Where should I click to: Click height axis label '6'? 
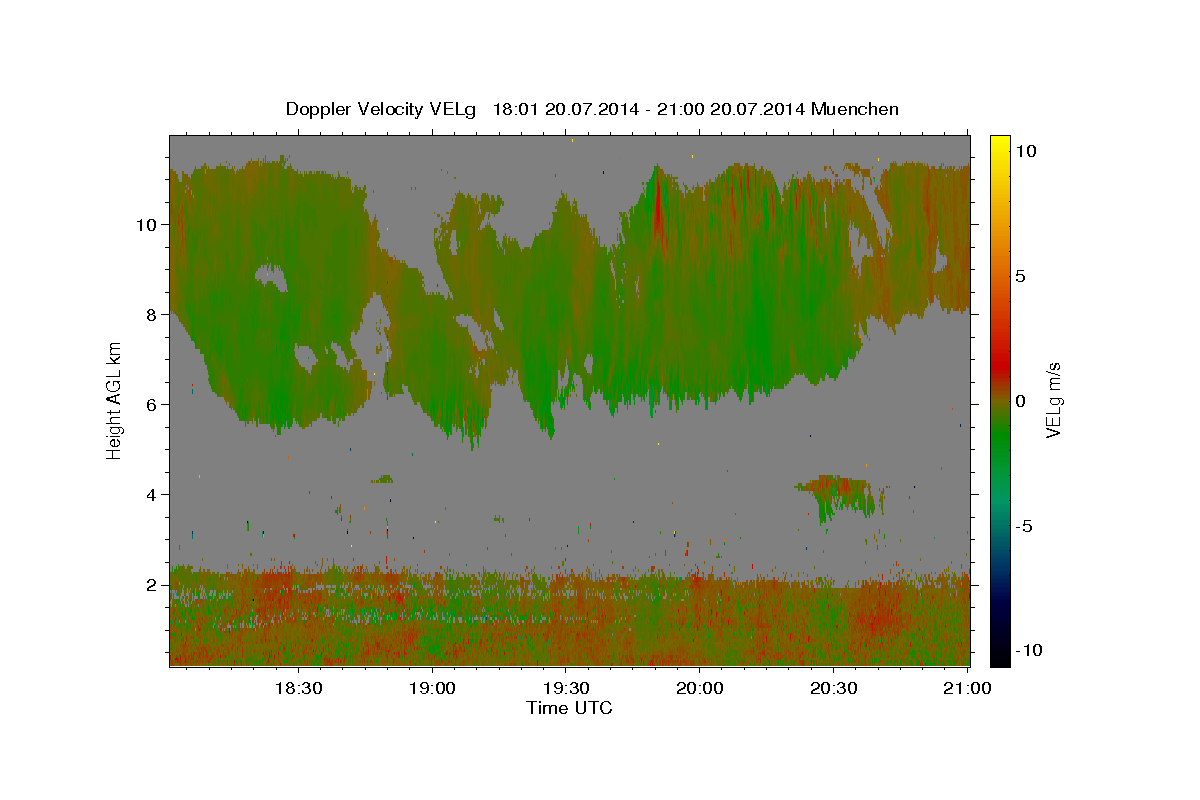point(152,405)
